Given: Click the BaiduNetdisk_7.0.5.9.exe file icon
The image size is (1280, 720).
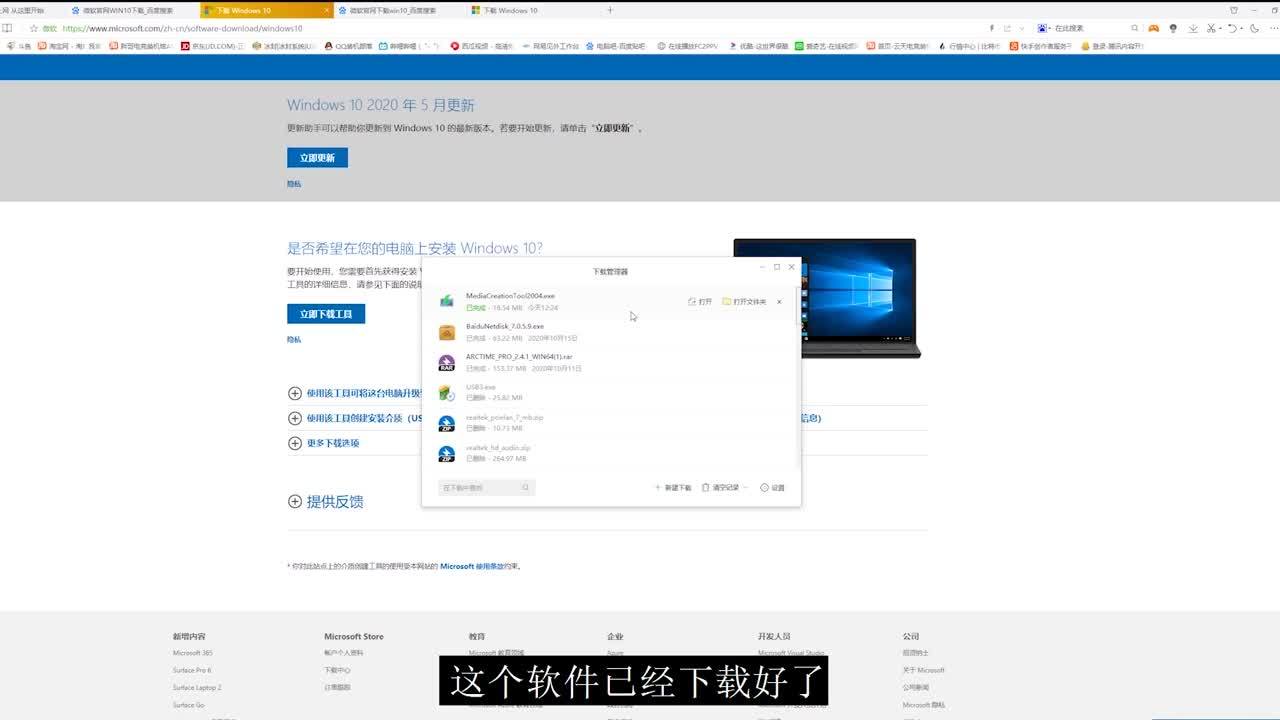Looking at the screenshot, I should tap(447, 332).
